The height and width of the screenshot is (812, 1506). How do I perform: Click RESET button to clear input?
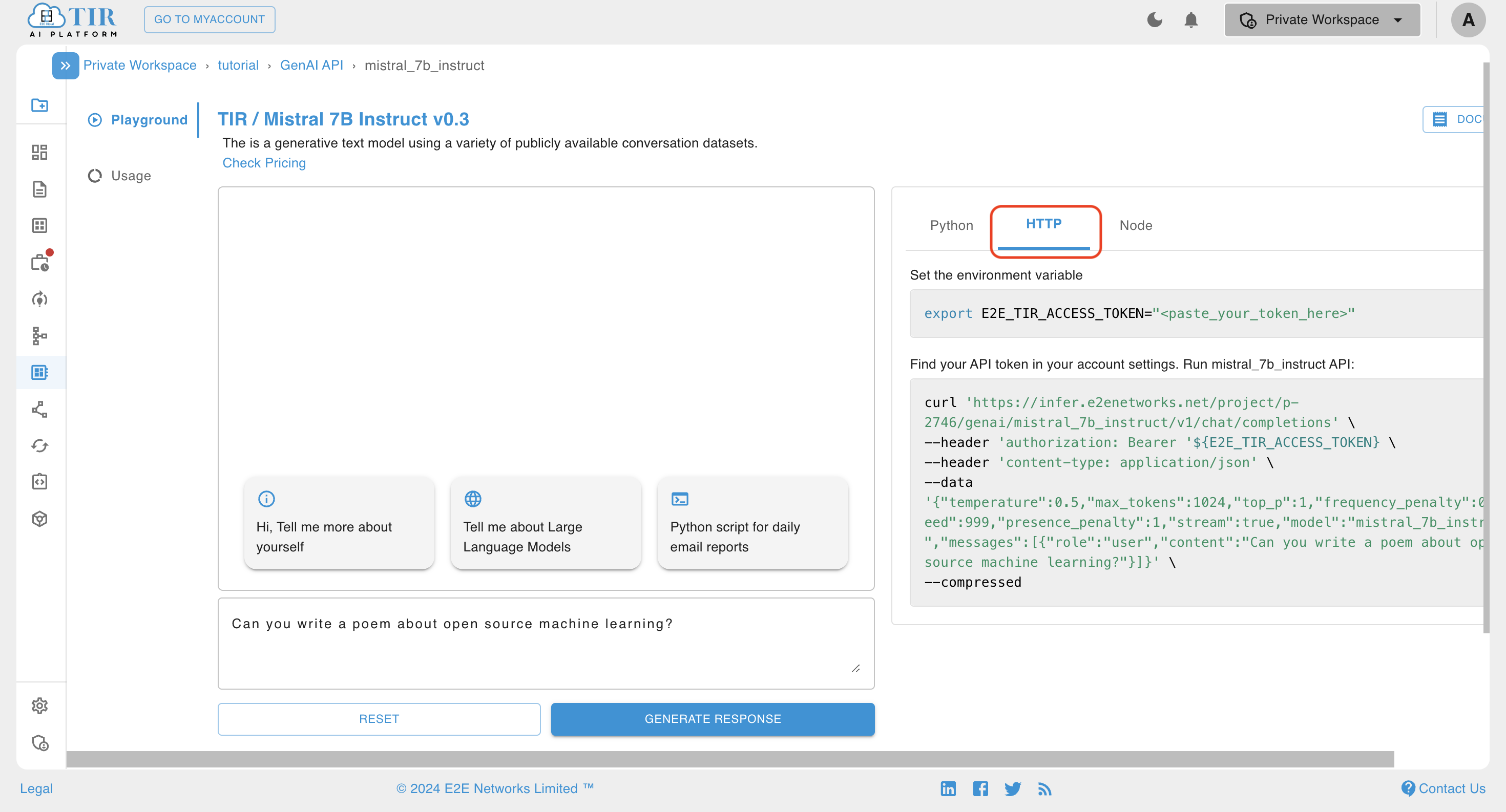point(378,718)
